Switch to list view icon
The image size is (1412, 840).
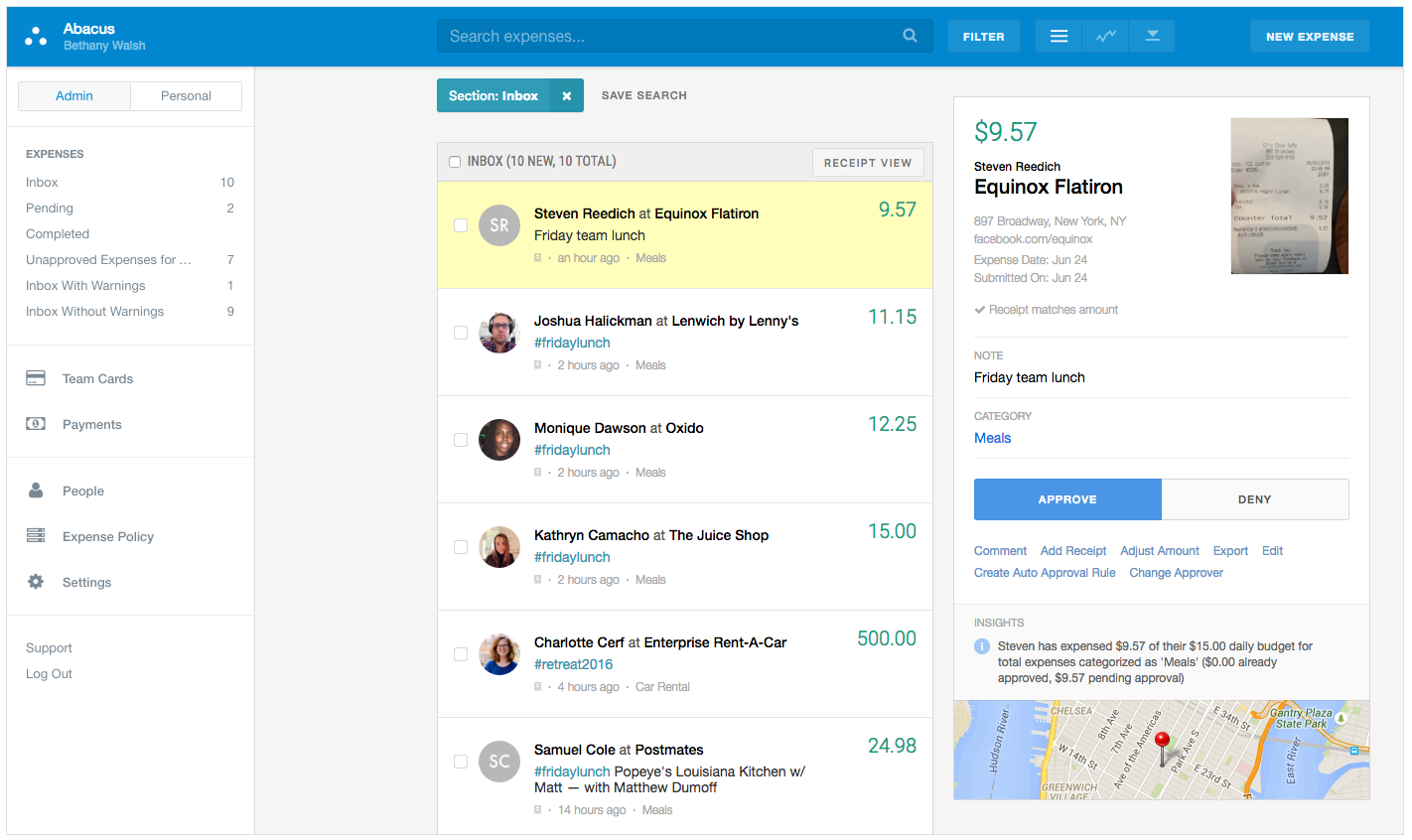tap(1059, 36)
